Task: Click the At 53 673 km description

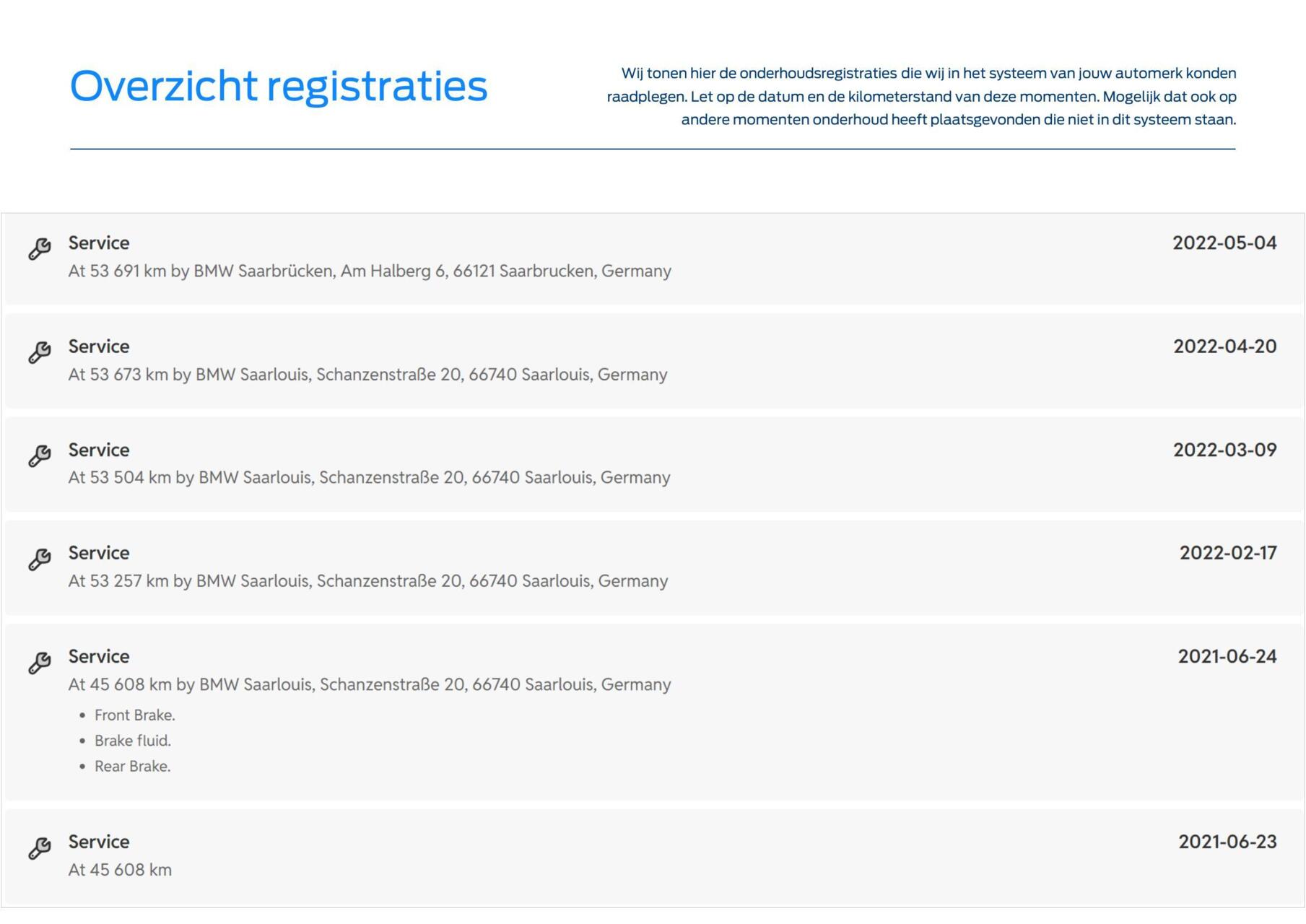Action: [367, 375]
